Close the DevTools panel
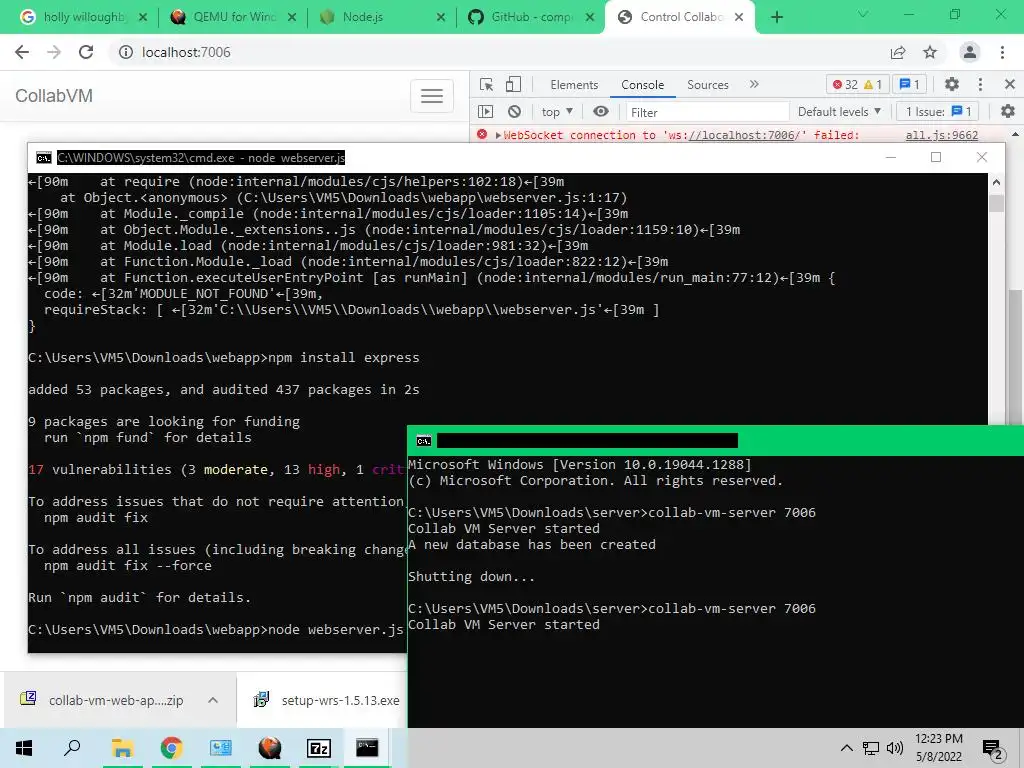This screenshot has width=1024, height=768. [1010, 84]
